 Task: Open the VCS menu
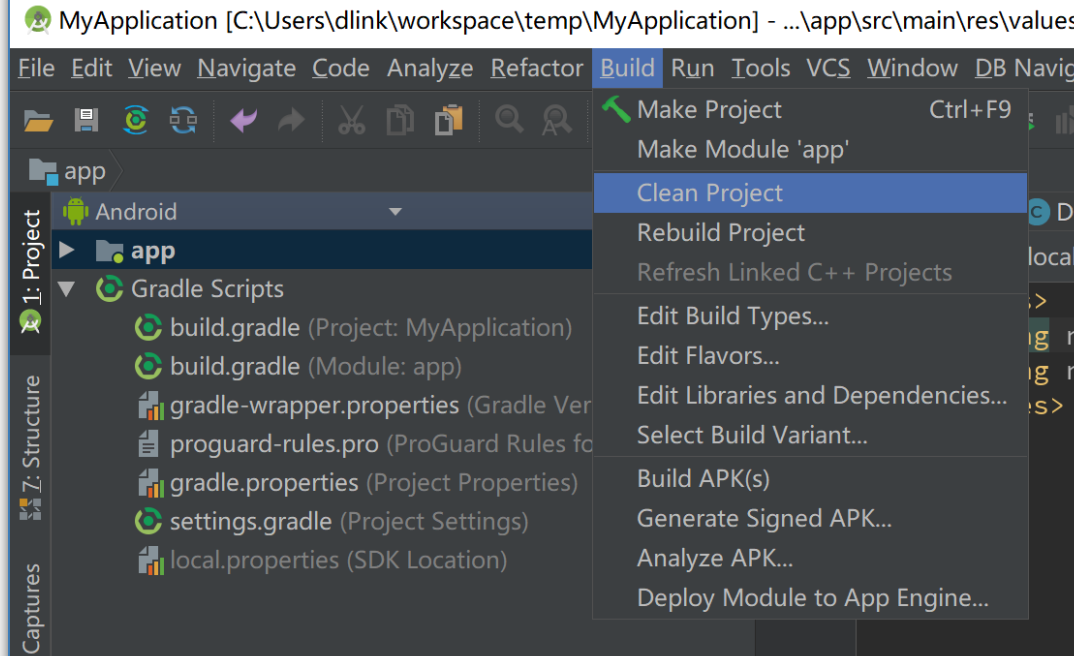[x=827, y=68]
